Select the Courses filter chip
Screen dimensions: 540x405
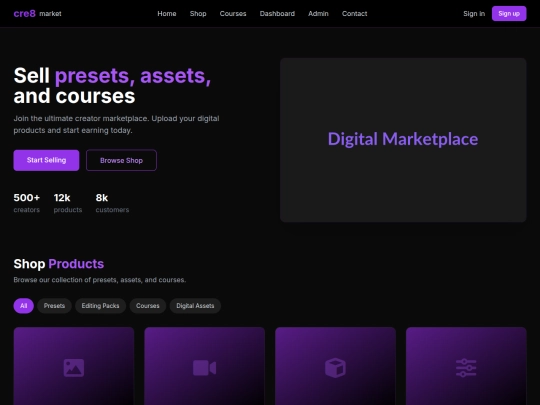[x=147, y=306]
